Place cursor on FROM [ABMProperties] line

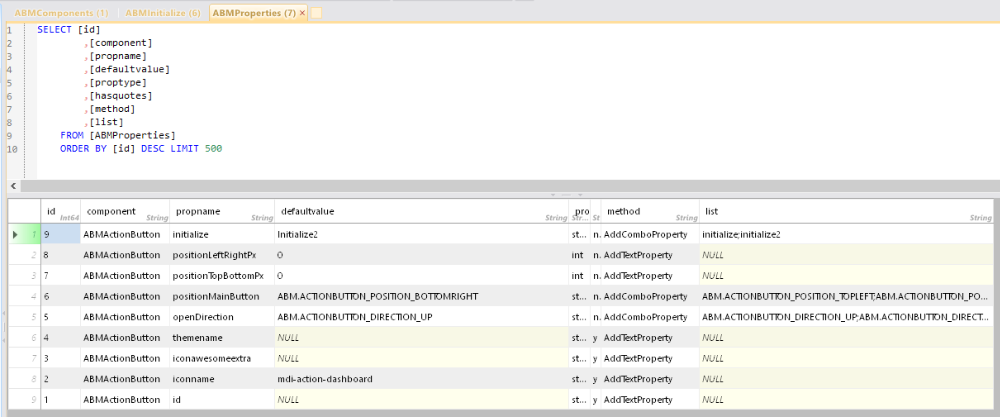(x=117, y=135)
